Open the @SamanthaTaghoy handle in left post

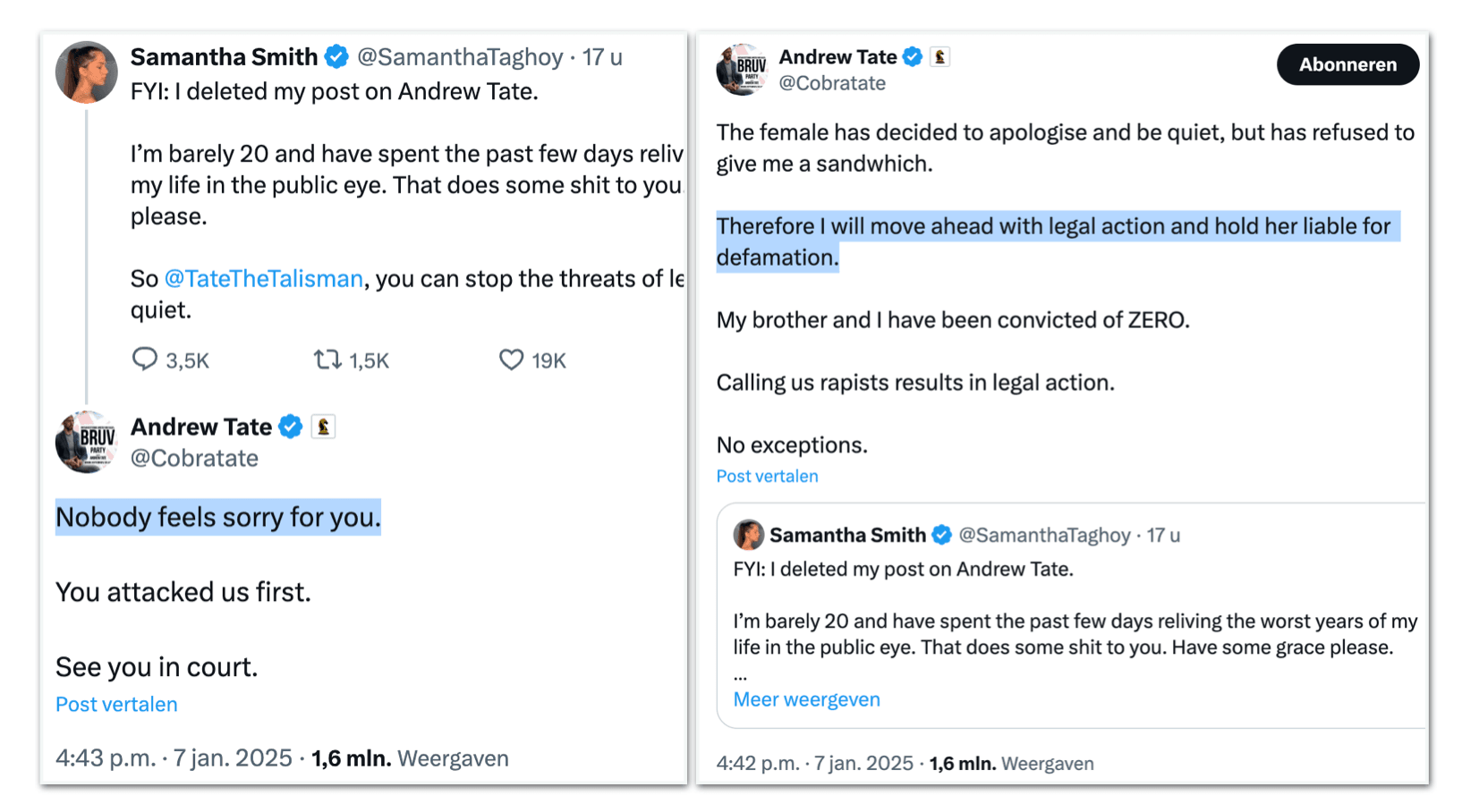[x=460, y=57]
